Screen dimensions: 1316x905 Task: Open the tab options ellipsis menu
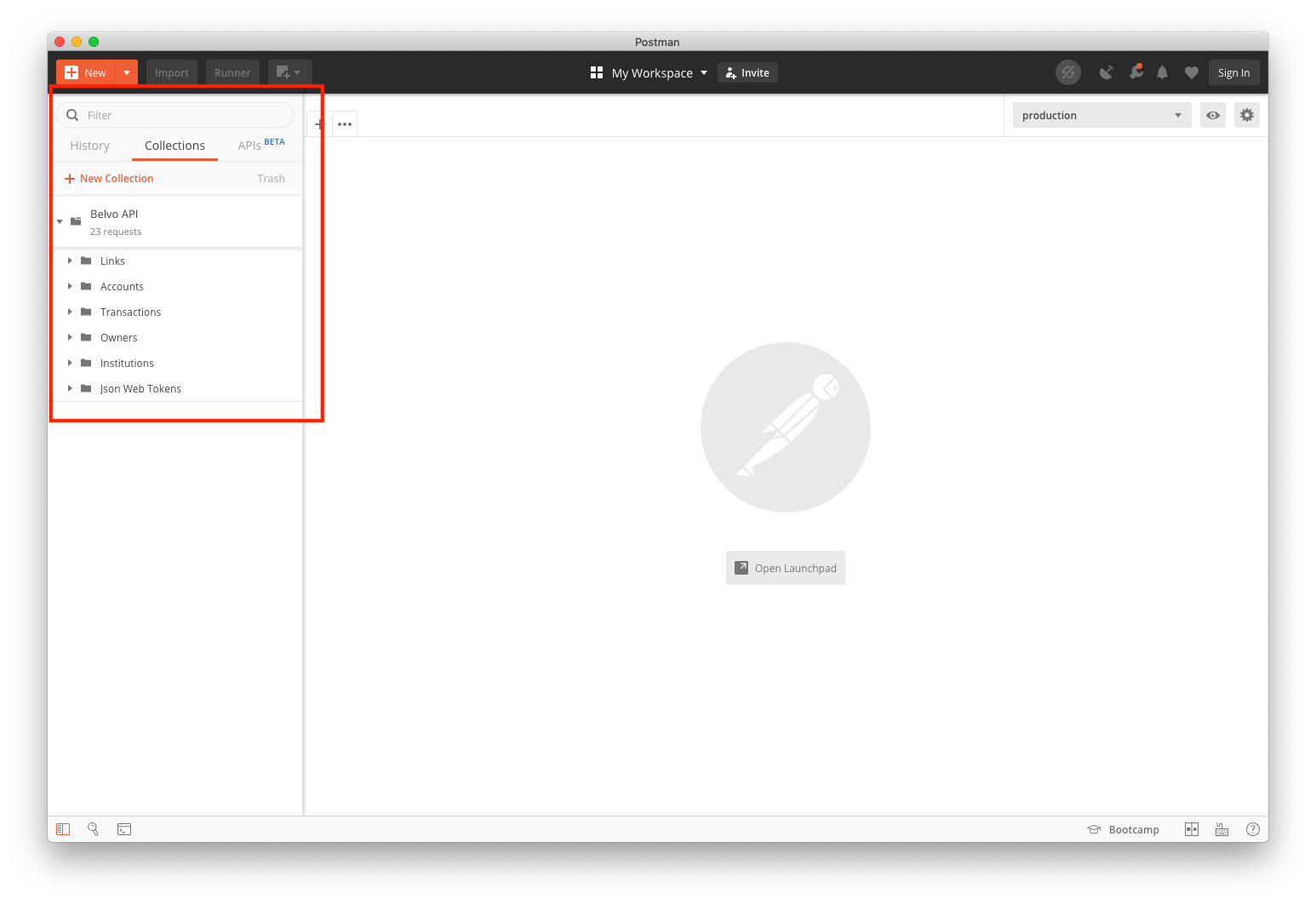click(x=345, y=124)
